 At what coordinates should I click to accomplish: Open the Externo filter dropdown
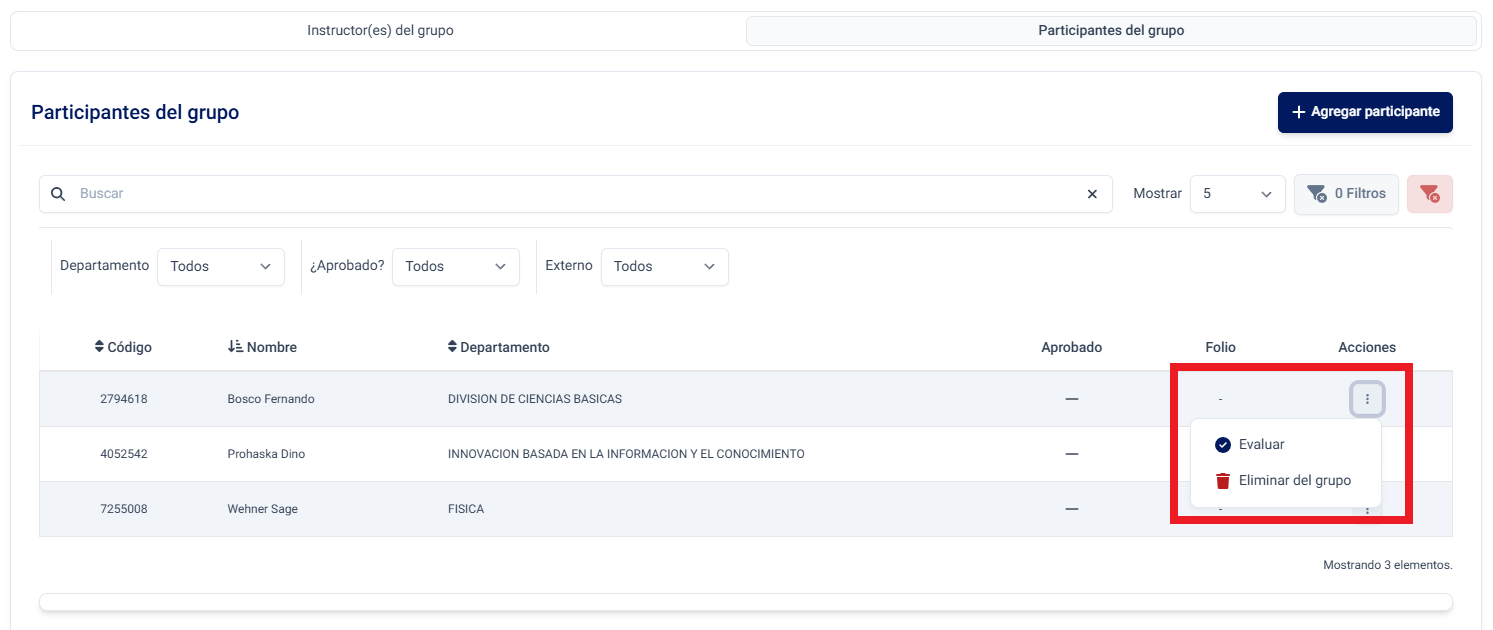click(664, 267)
